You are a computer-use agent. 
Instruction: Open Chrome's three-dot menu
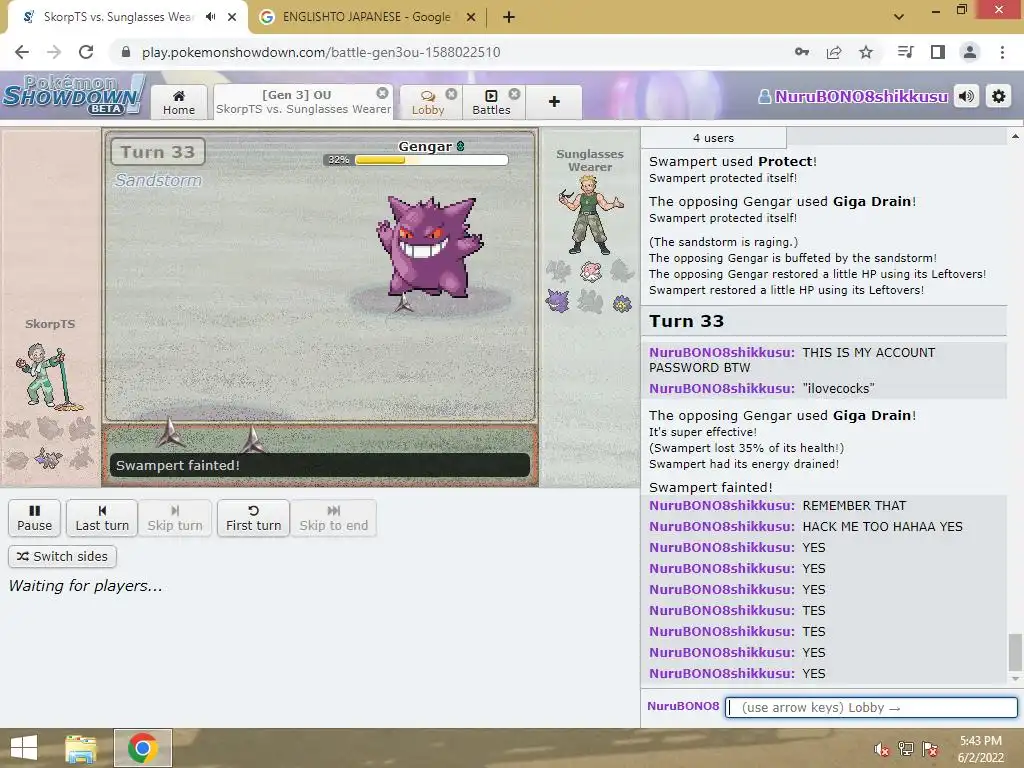[1002, 52]
